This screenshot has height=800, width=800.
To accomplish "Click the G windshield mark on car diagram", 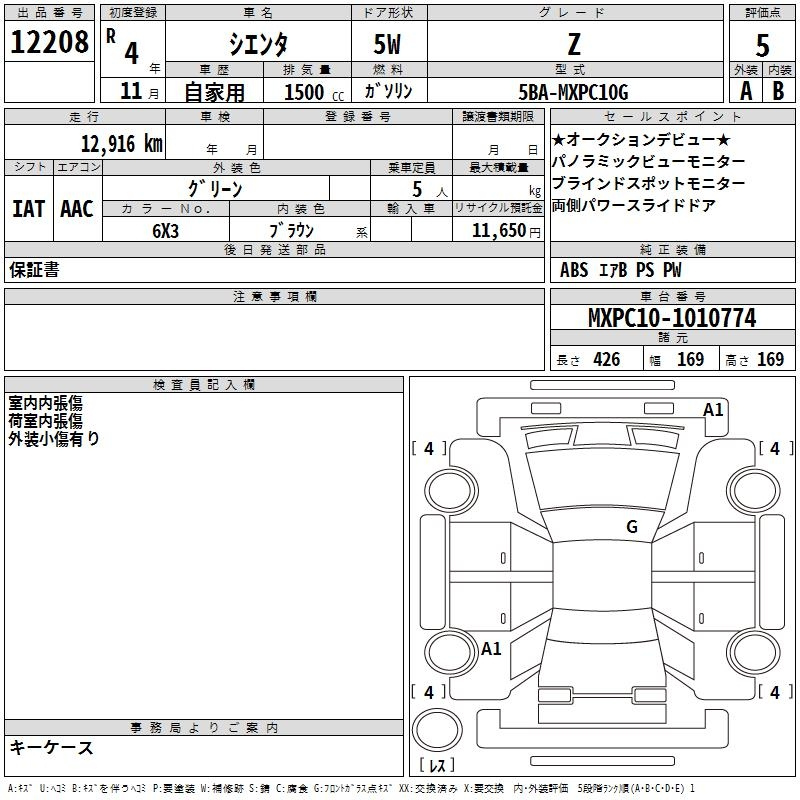I will point(631,527).
